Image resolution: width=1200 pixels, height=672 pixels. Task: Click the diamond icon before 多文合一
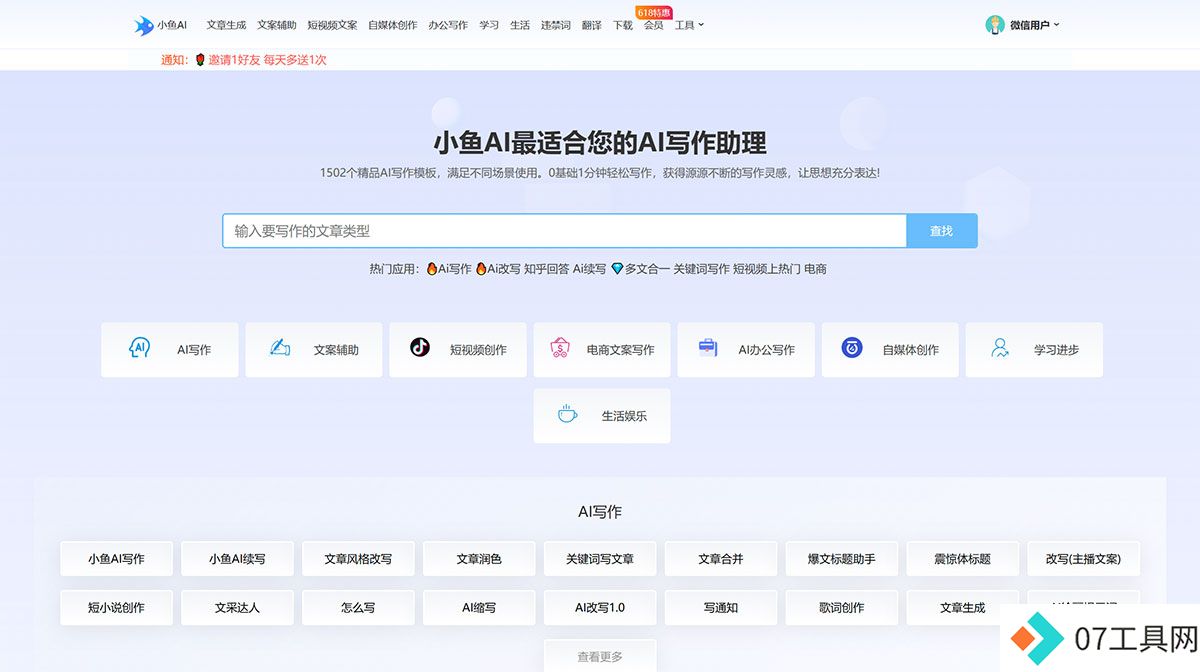click(x=617, y=269)
